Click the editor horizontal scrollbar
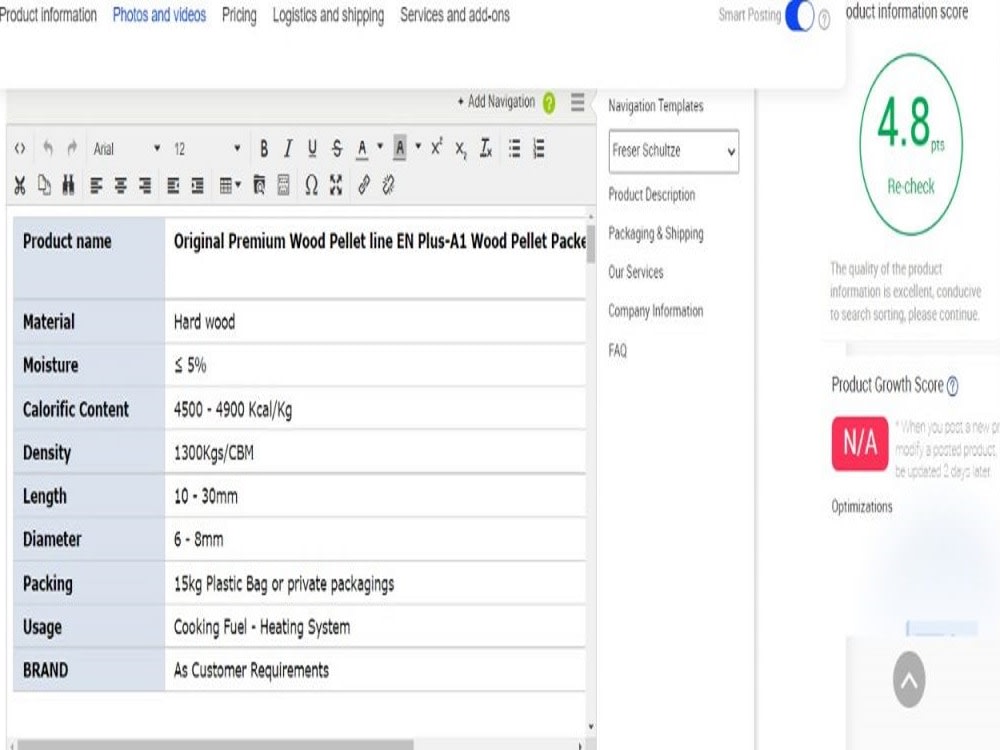Image resolution: width=1000 pixels, height=750 pixels. coord(216,745)
